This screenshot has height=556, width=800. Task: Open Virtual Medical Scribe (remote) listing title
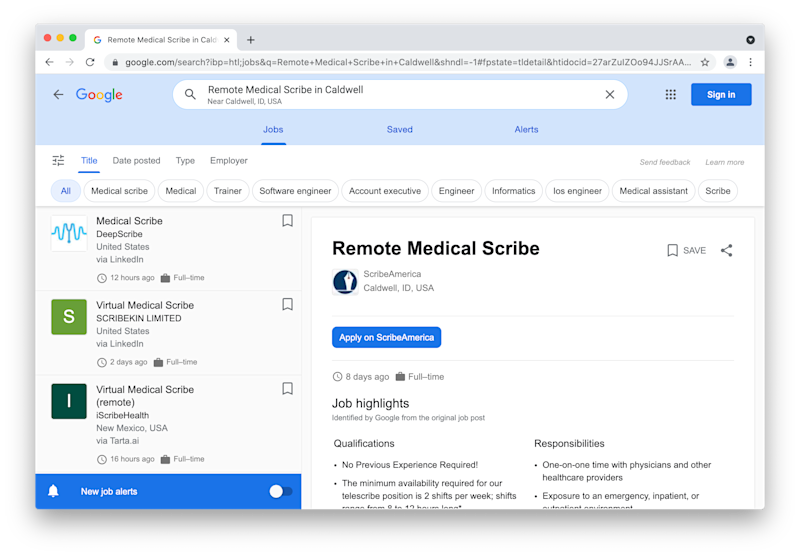[x=145, y=396]
